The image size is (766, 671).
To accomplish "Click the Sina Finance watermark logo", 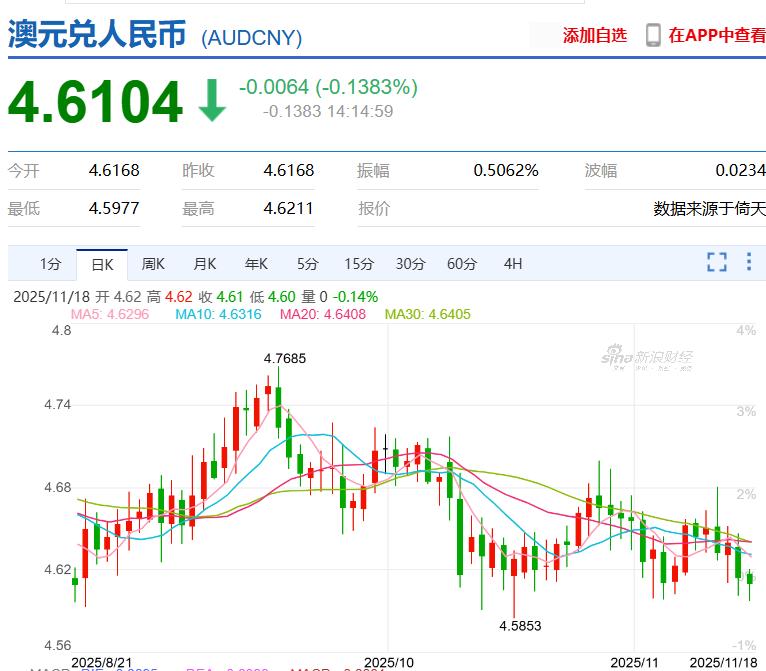I will tap(647, 357).
